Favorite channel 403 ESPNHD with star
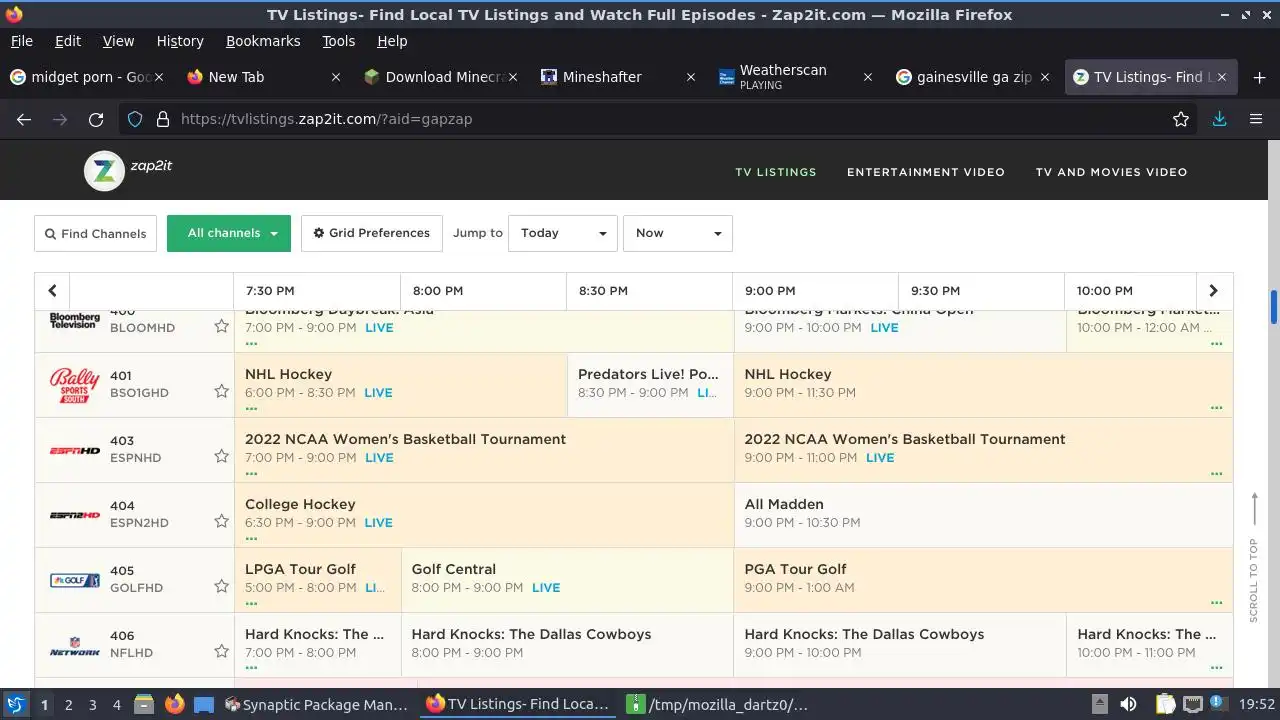1280x720 pixels. coord(221,456)
